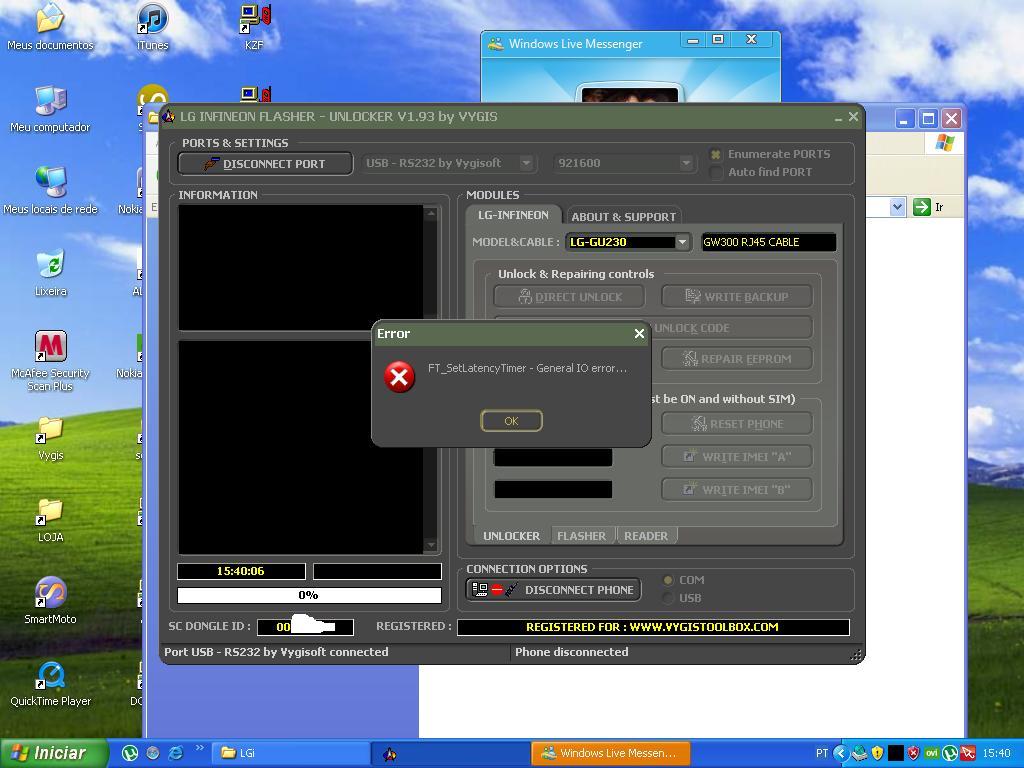Viewport: 1024px width, 768px height.
Task: Click the DISCONNECT PORT button
Action: (x=265, y=164)
